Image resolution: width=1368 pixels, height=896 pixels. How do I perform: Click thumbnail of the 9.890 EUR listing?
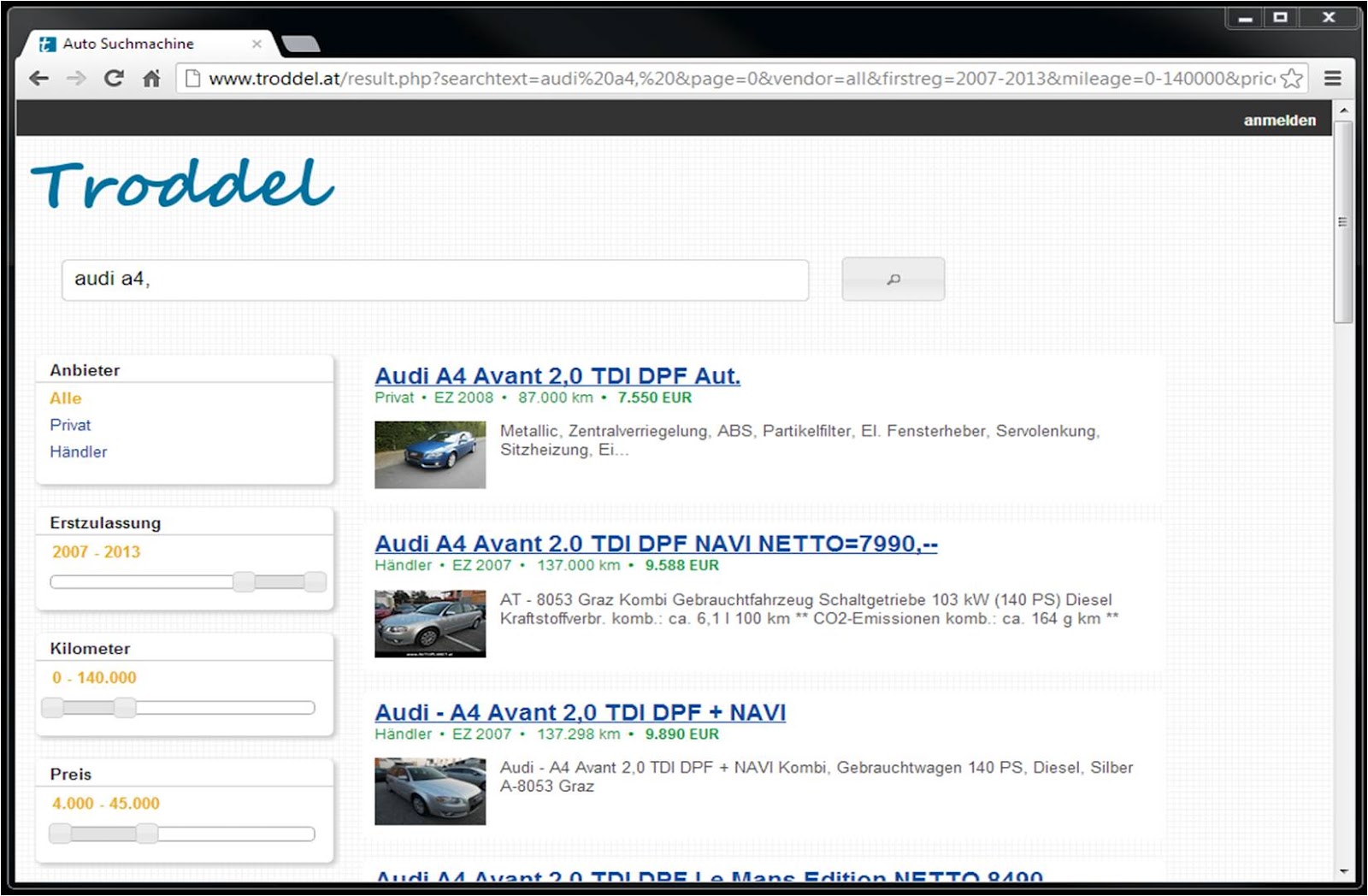coord(430,792)
